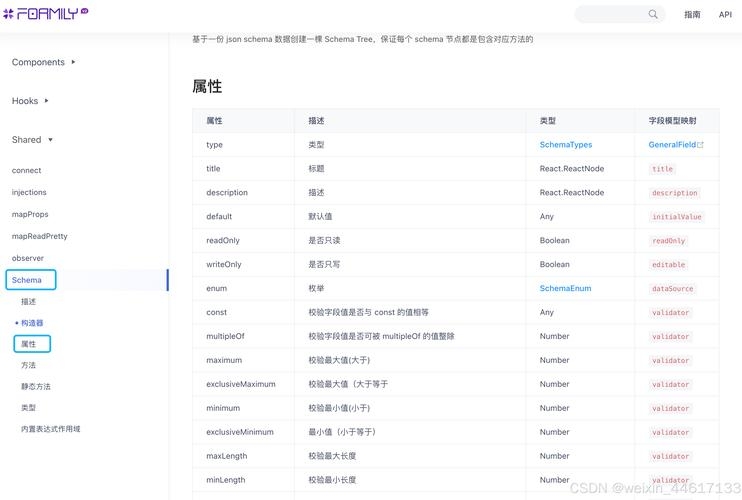Jump to the 方法 anchor
742x500 pixels.
28,365
